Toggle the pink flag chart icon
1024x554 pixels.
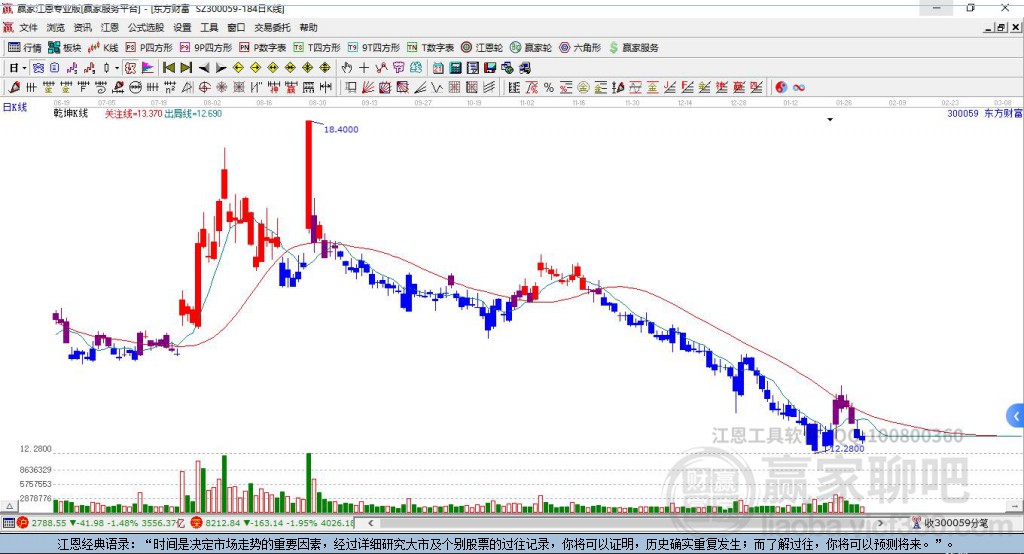coord(148,68)
